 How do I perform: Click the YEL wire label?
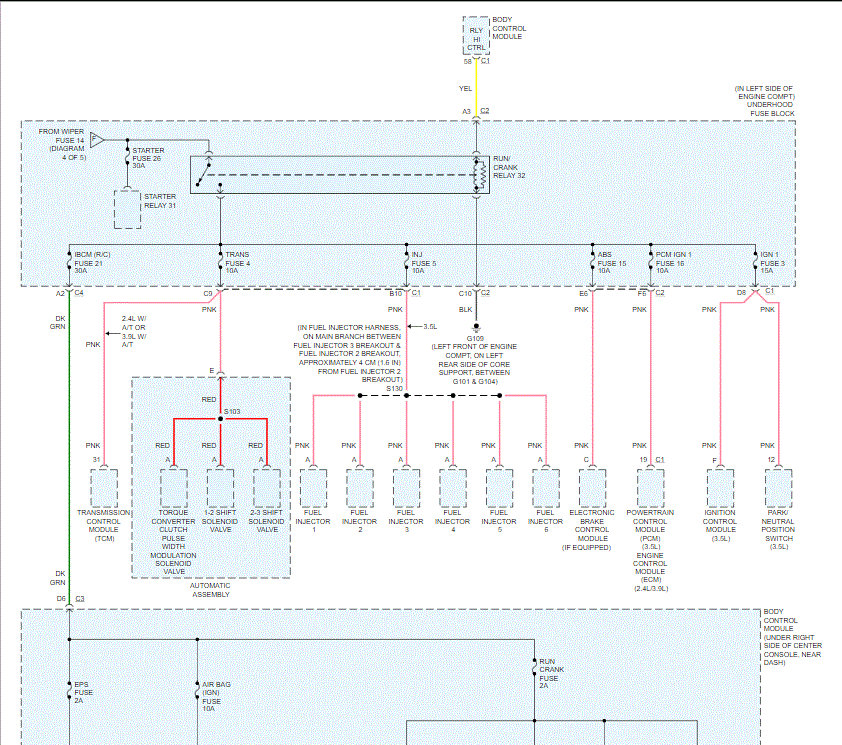click(466, 89)
